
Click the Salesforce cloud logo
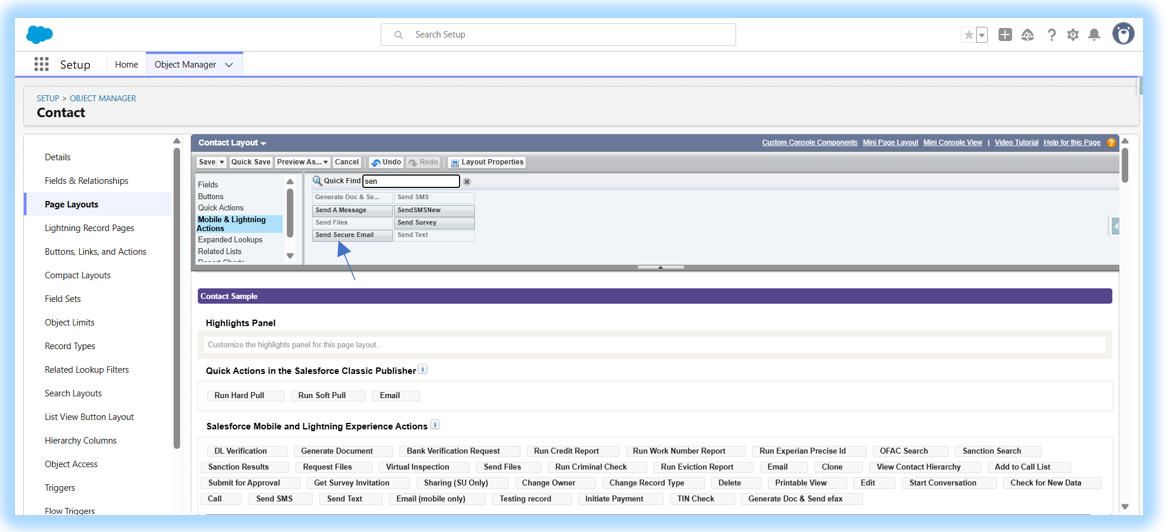39,34
